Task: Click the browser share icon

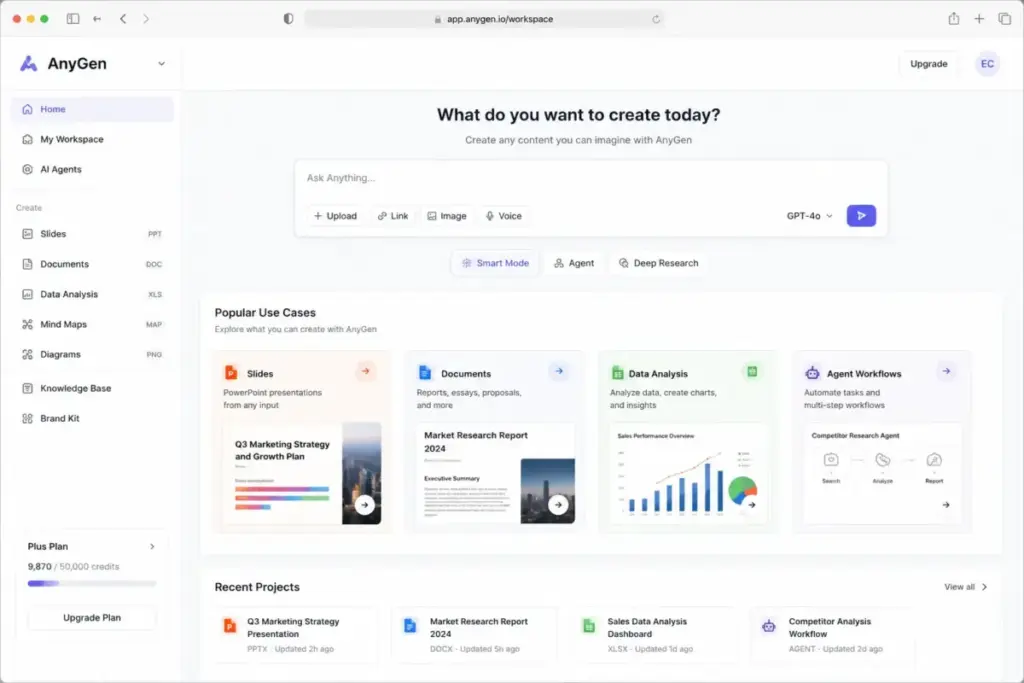Action: coord(954,19)
